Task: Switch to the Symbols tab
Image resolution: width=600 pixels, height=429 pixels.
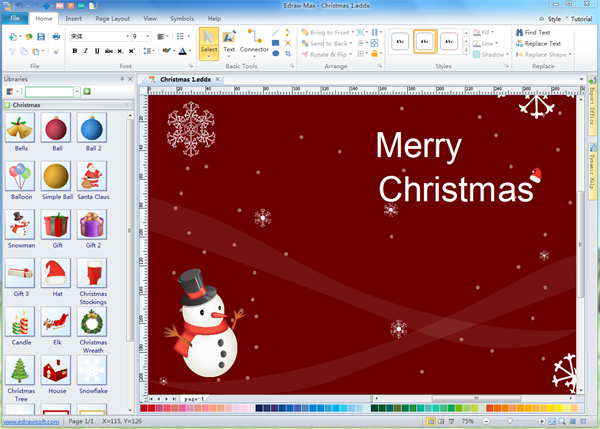Action: pyautogui.click(x=182, y=18)
